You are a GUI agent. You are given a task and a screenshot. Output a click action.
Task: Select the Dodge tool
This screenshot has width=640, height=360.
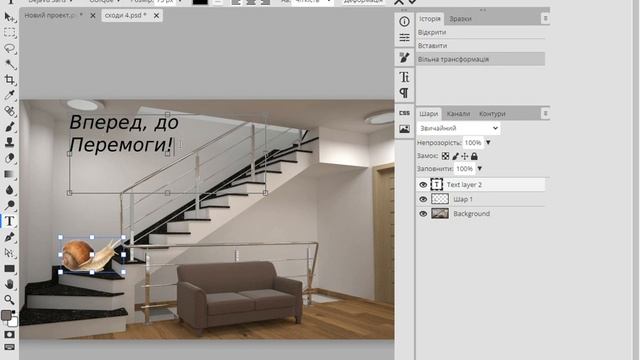[9, 205]
